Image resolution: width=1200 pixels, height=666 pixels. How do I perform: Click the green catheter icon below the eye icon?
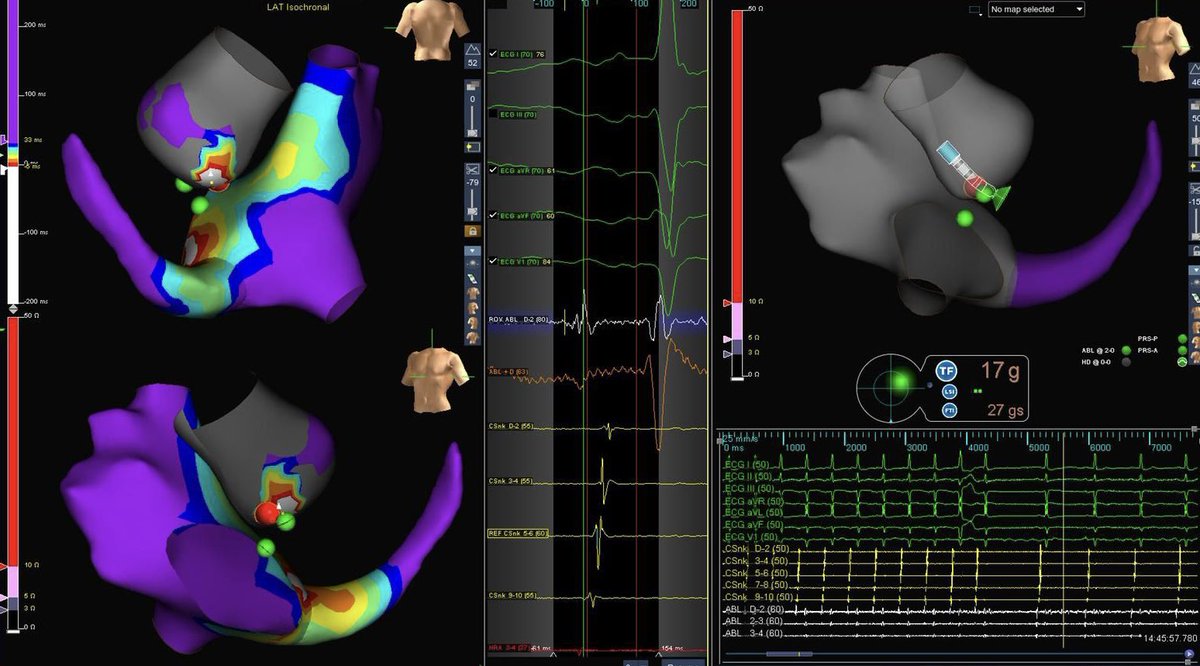tap(472, 278)
